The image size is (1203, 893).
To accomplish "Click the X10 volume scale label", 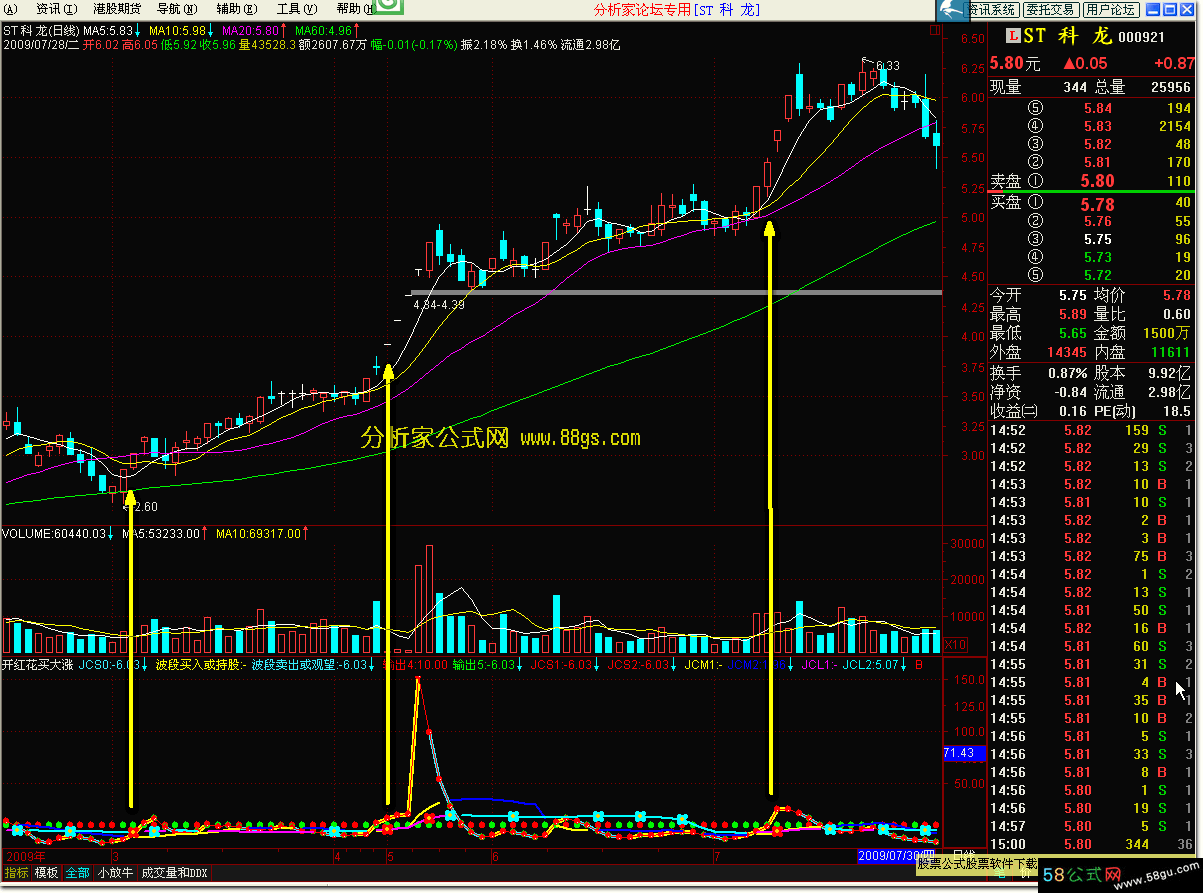I will coord(957,644).
